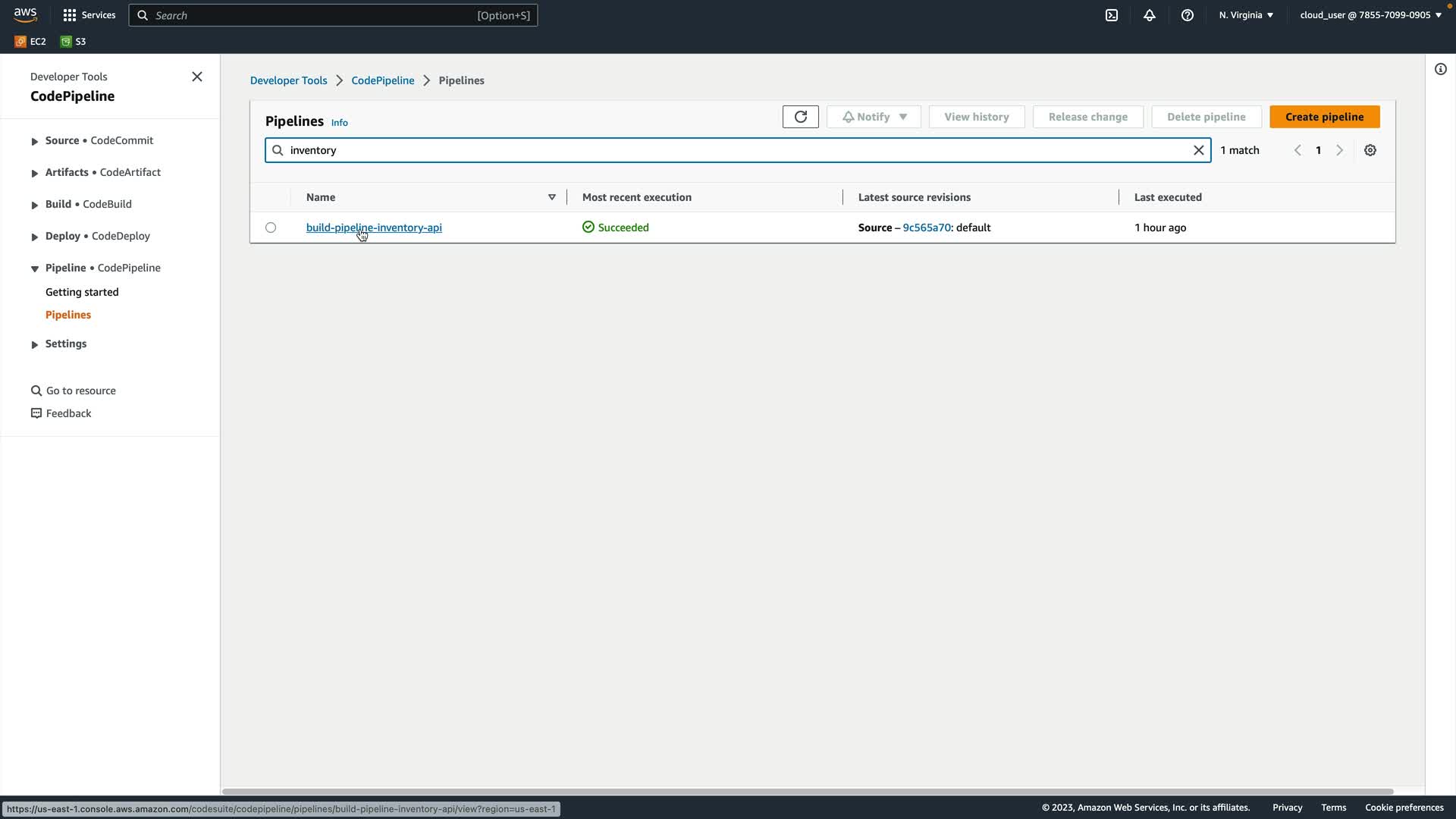Click the horizontal scrollbar at bottom

807,791
